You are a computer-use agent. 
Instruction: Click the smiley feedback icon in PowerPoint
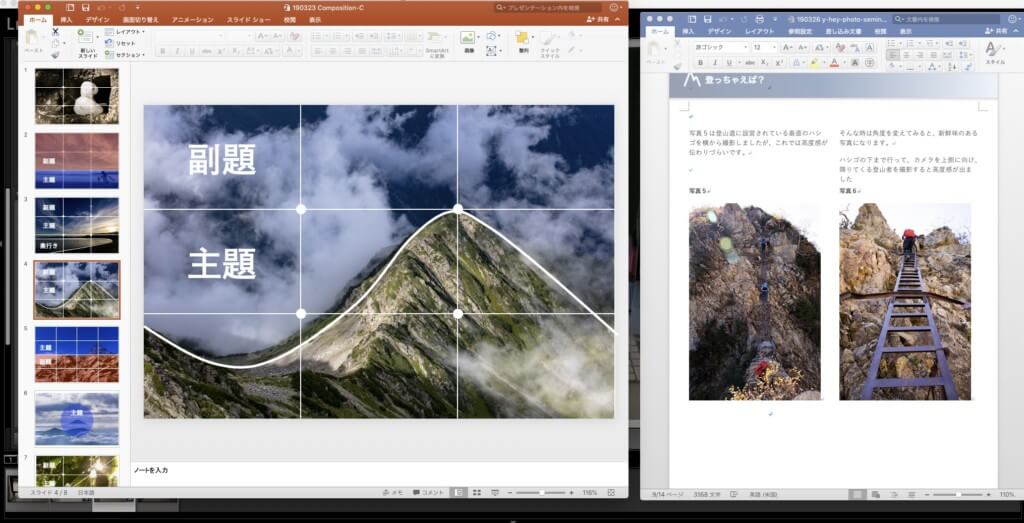tap(614, 7)
